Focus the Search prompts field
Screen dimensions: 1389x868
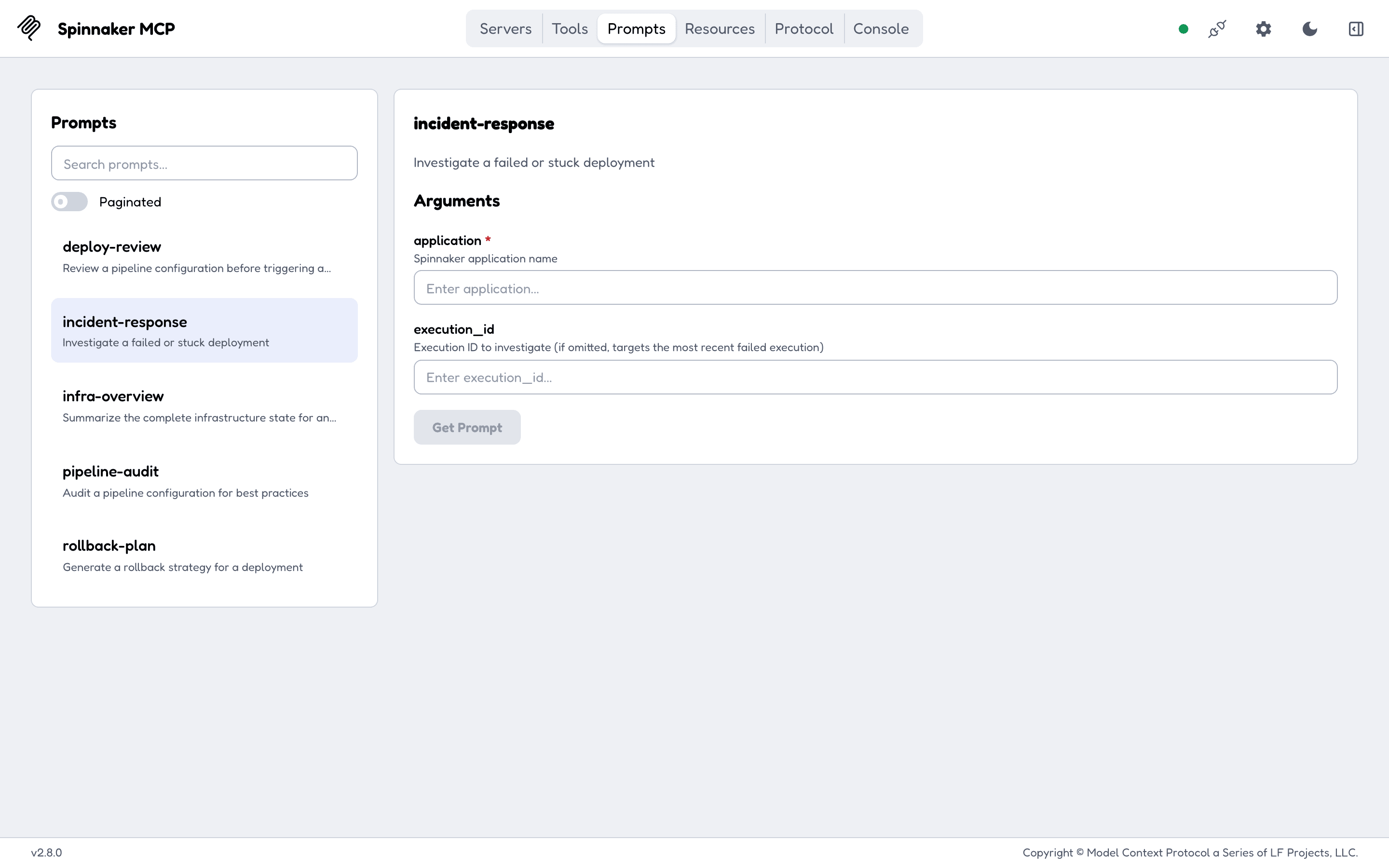tap(204, 163)
